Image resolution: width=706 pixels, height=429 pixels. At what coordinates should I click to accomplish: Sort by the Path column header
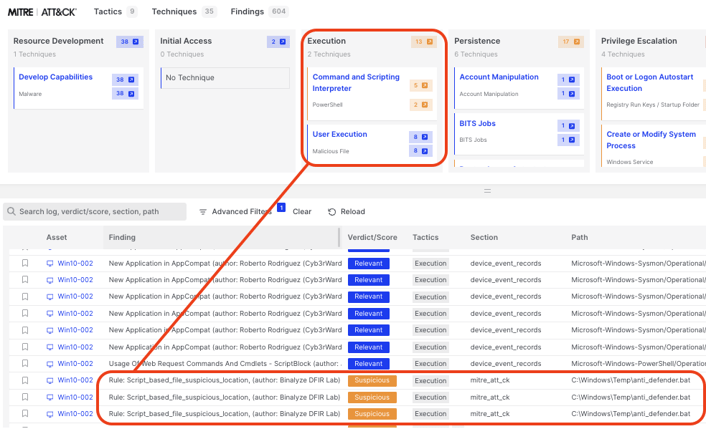click(x=579, y=237)
